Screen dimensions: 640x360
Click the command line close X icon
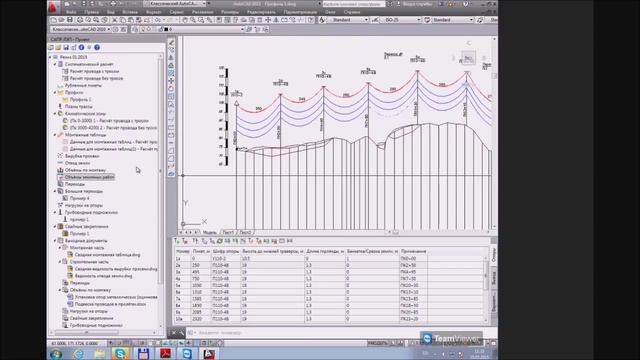(174, 333)
